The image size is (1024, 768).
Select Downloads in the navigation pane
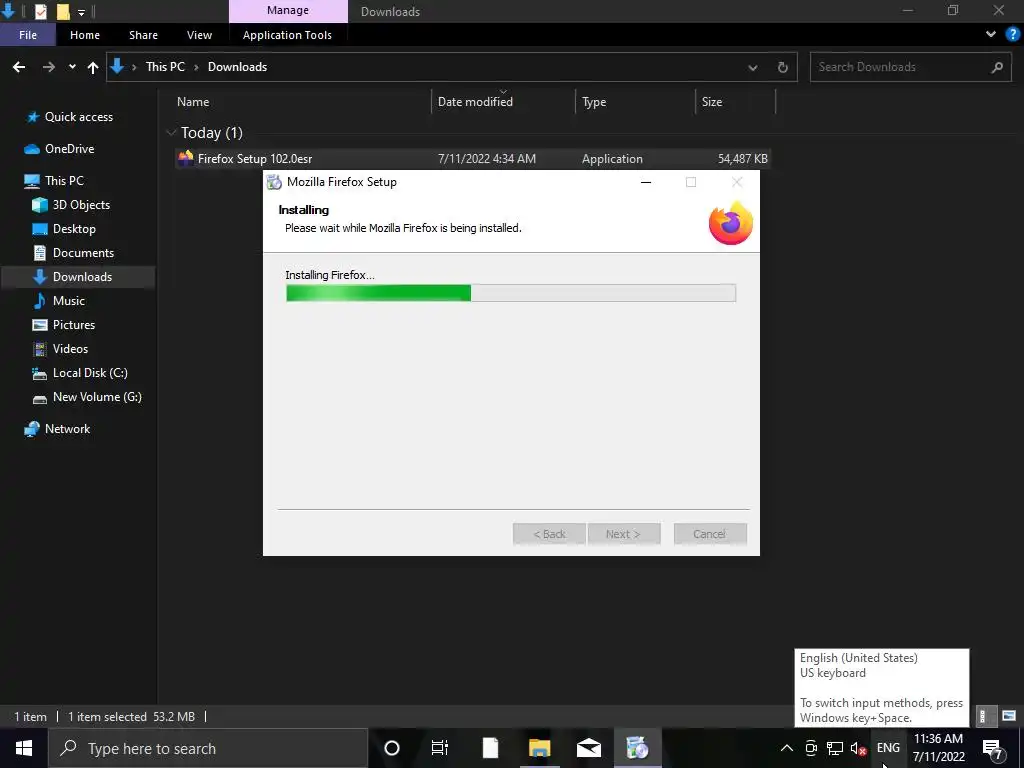(82, 277)
